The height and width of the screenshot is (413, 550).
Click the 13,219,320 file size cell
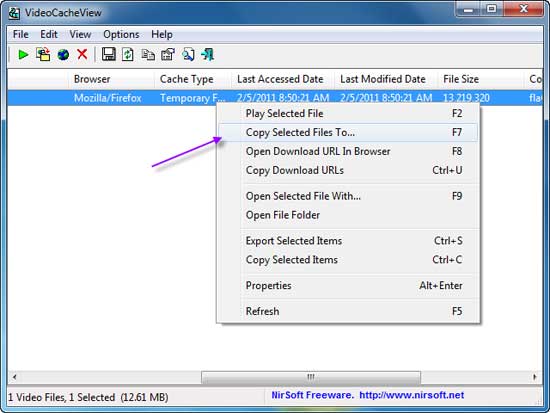click(466, 98)
